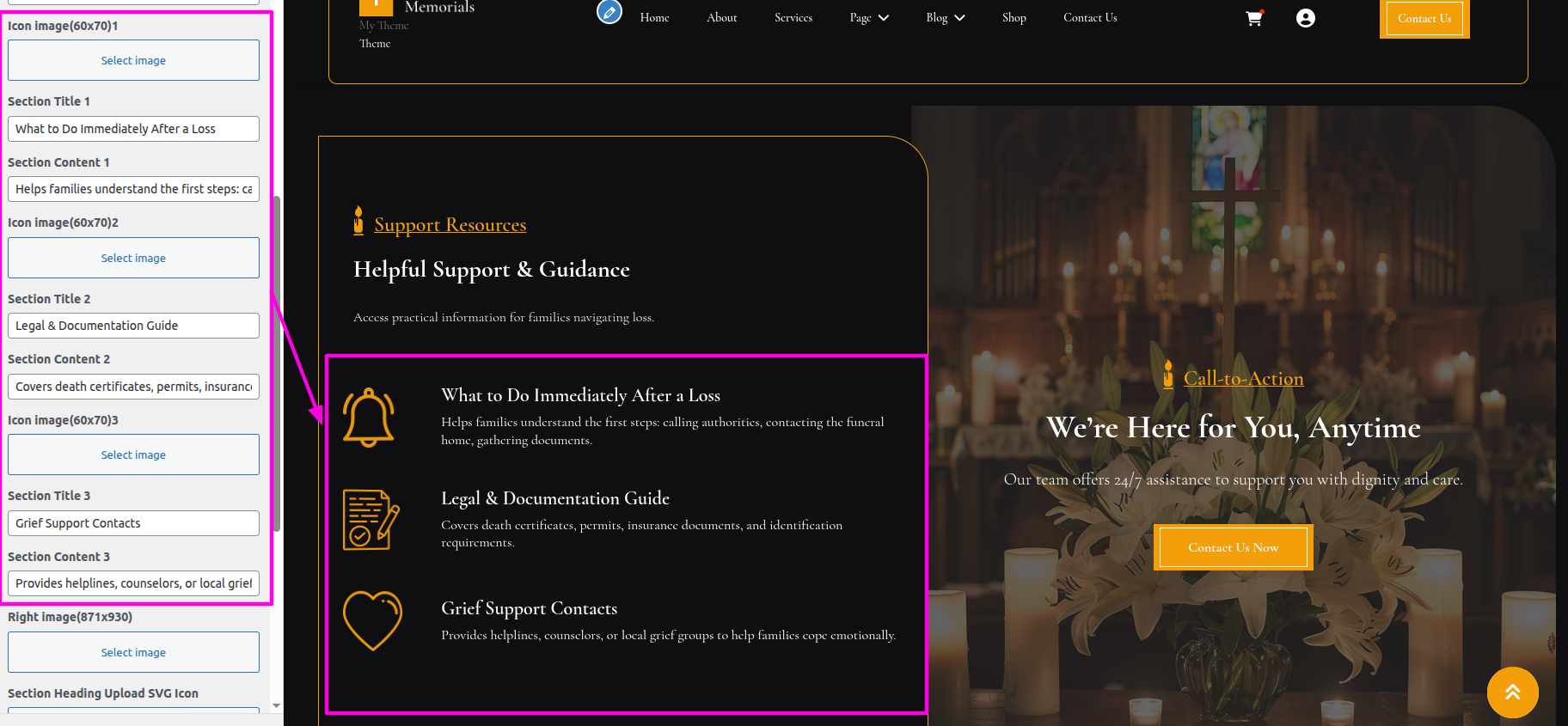The image size is (1568, 726).
Task: Select image for Icon image(60x70)1
Action: click(x=133, y=60)
